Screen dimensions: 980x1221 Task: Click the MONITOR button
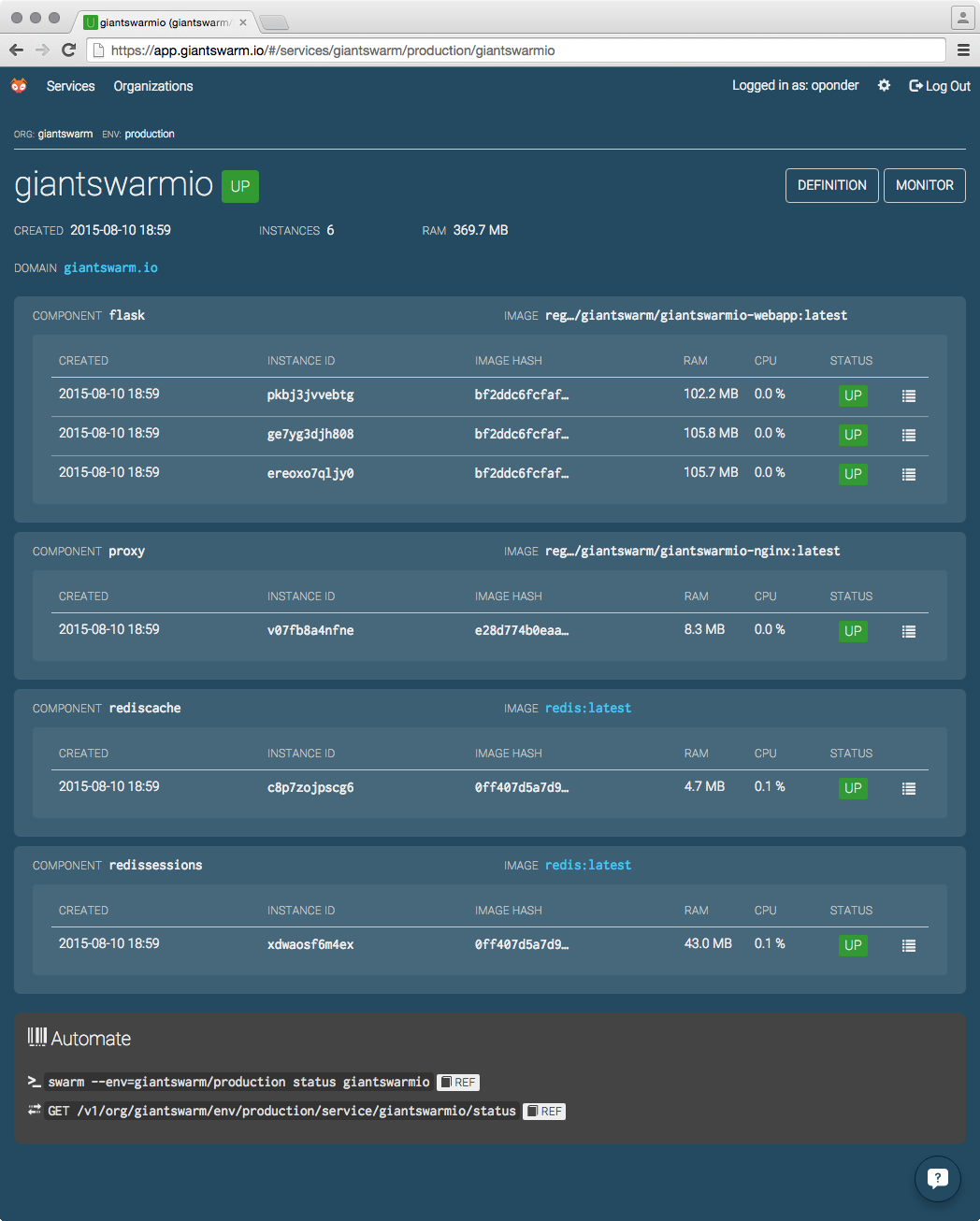pos(925,185)
